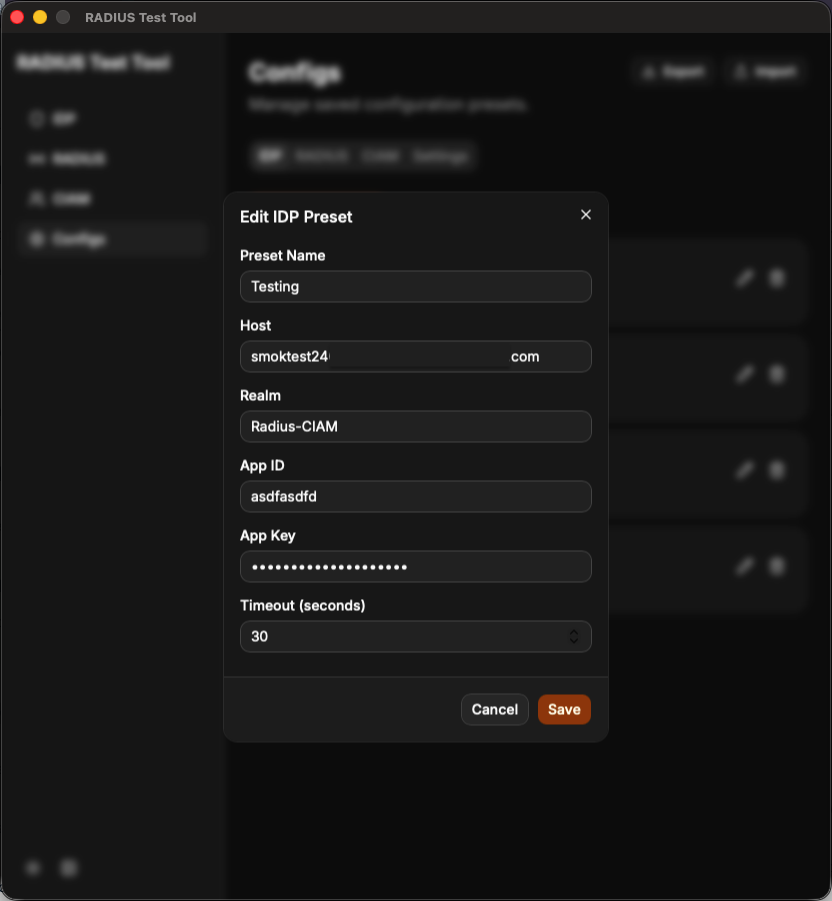The height and width of the screenshot is (901, 832).
Task: Click the App Key label
Action: (x=268, y=536)
